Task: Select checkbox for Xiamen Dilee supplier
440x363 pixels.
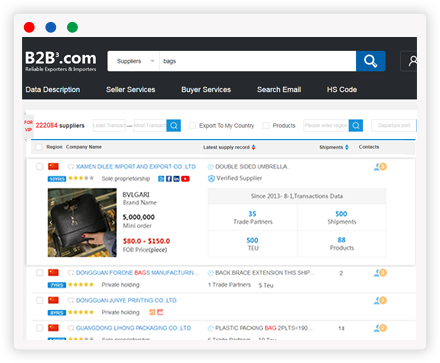Action: [40, 167]
